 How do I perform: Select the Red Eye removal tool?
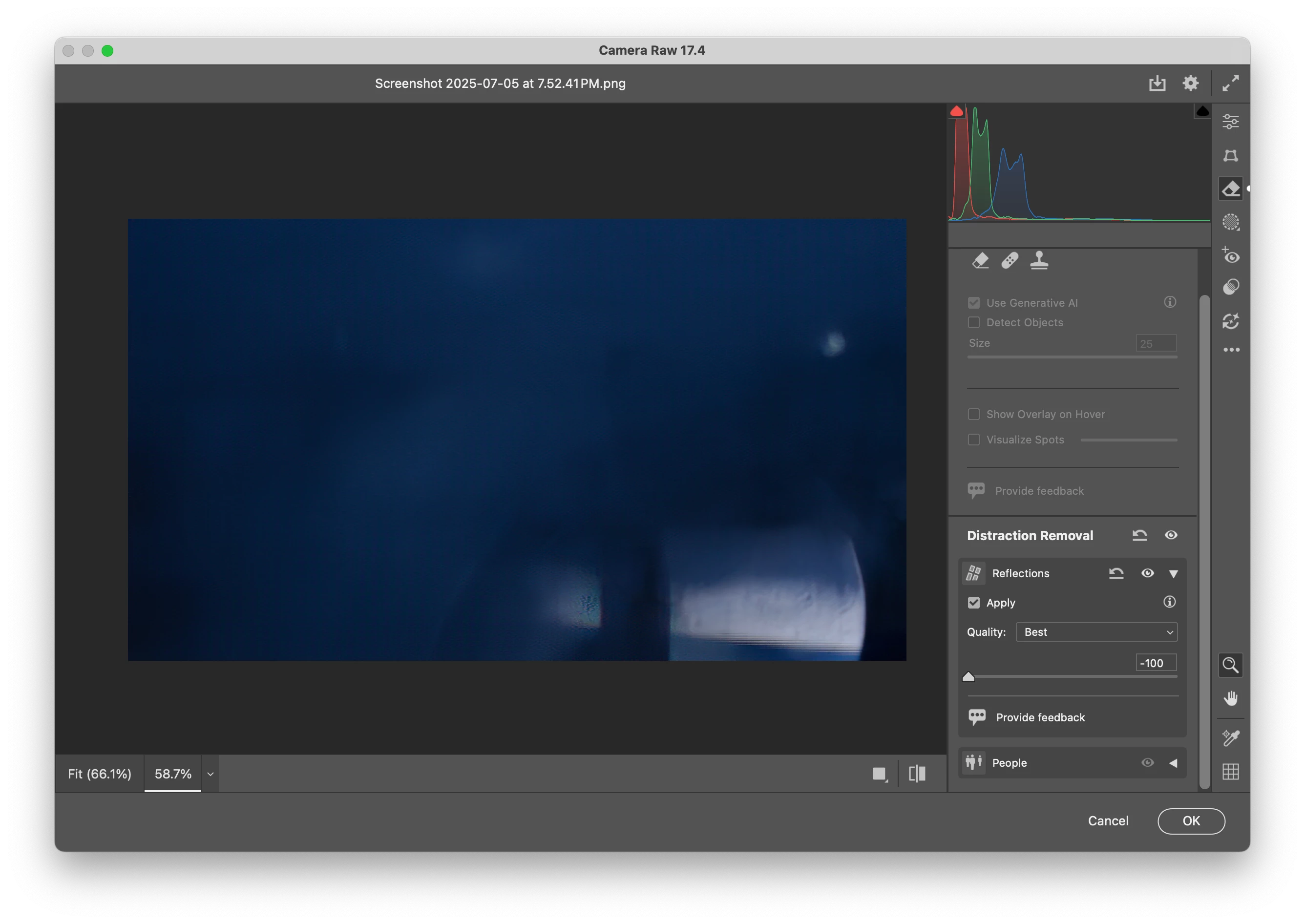coord(1230,255)
